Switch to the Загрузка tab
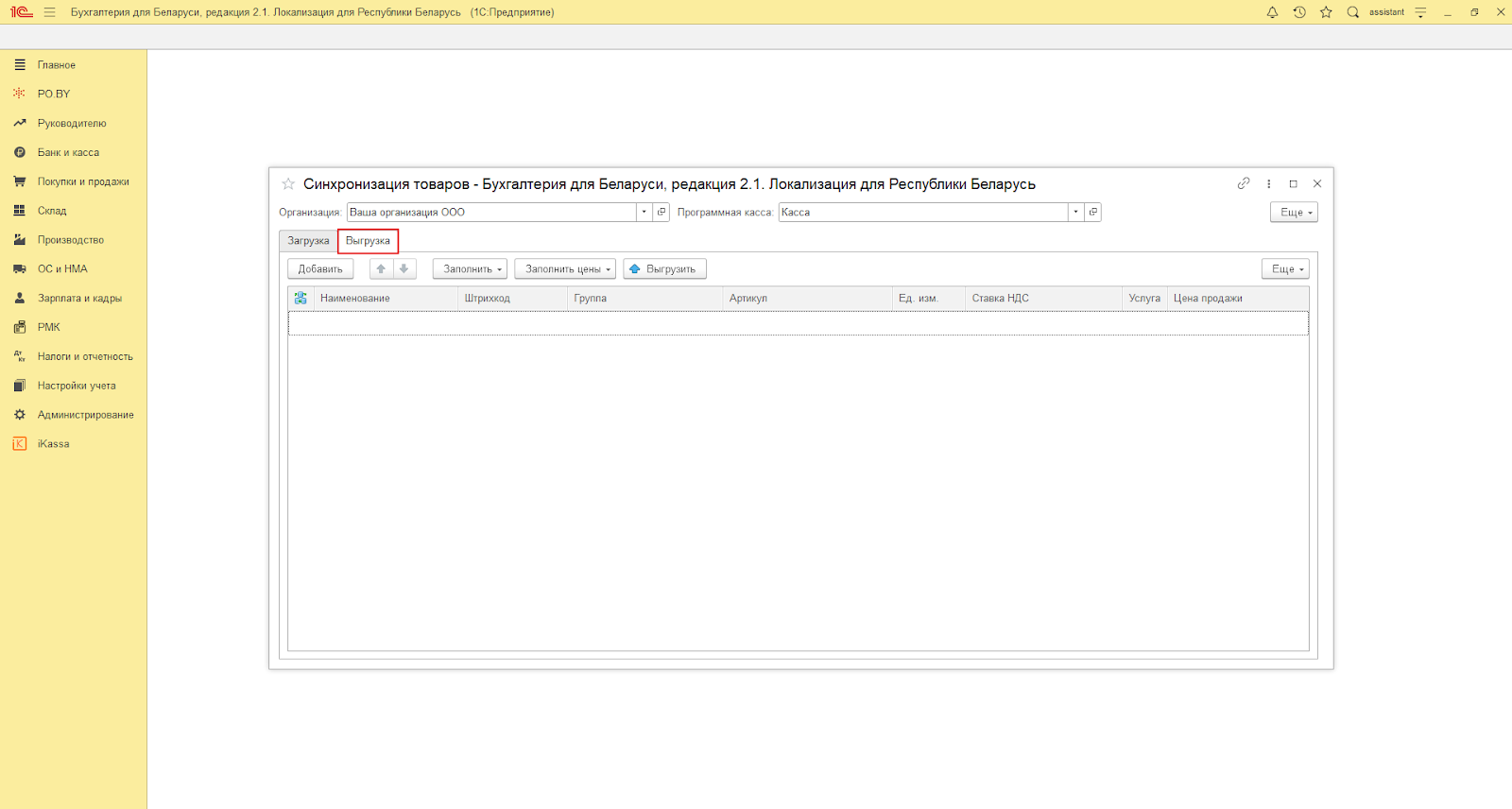The image size is (1512, 809). [x=308, y=241]
